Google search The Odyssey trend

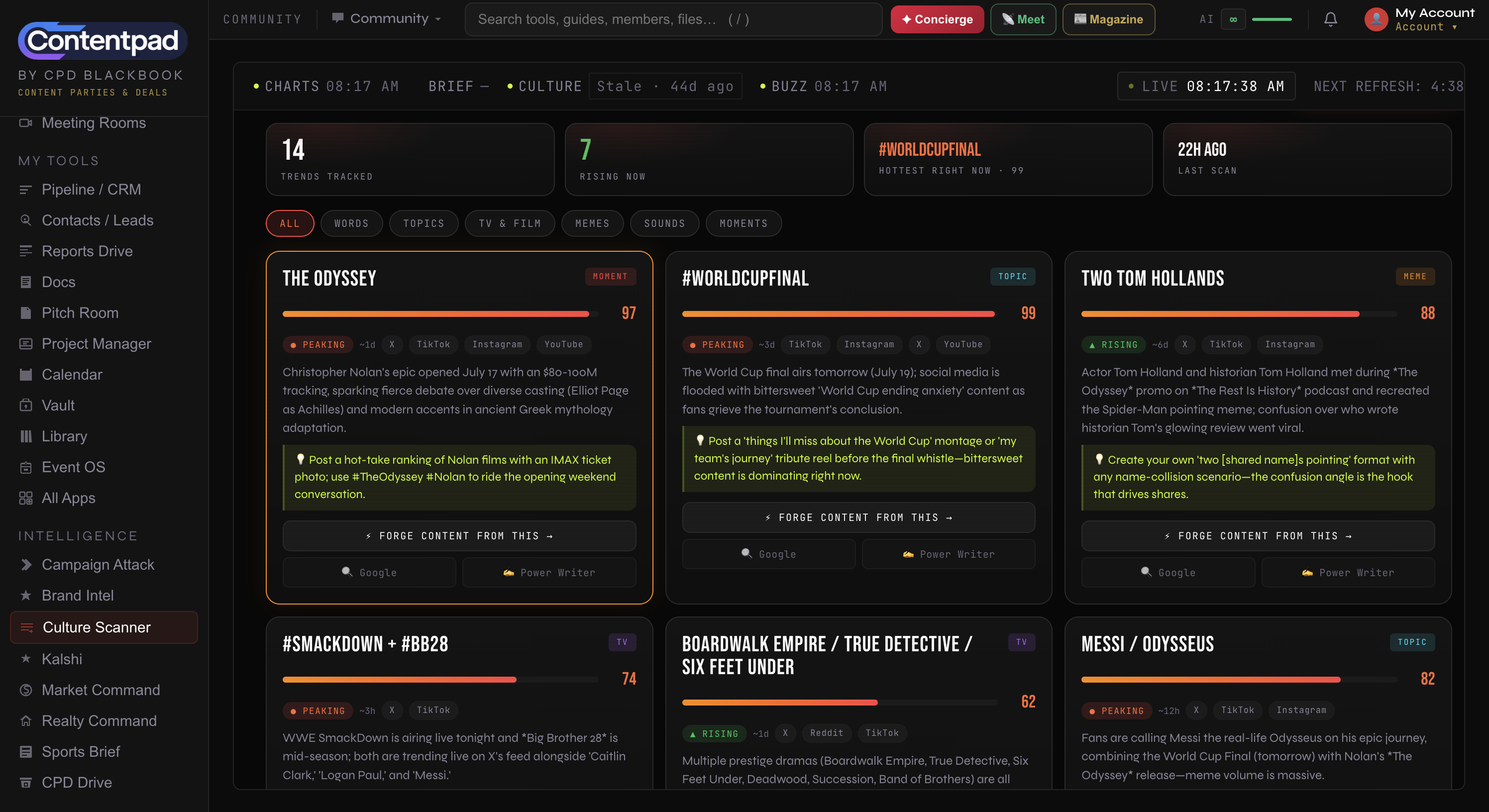[369, 572]
